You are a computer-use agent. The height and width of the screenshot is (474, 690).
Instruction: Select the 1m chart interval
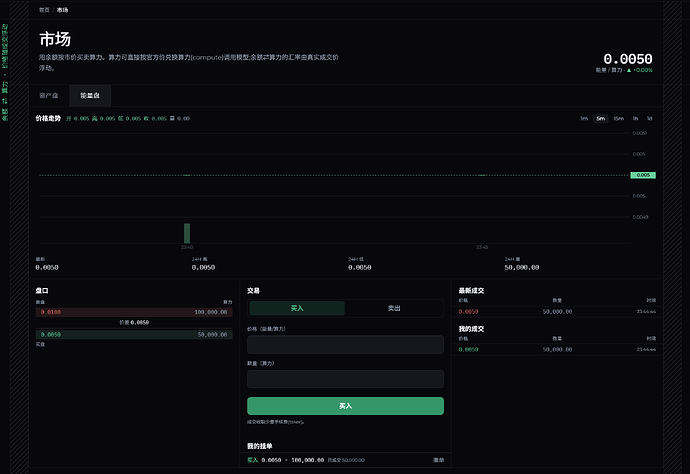[584, 118]
